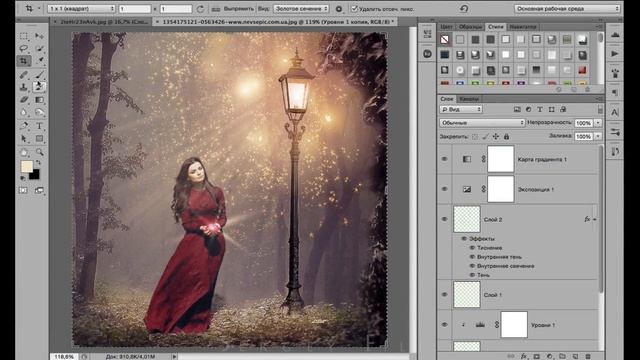This screenshot has width=640, height=360.
Task: Select the Lasso tool
Action: tap(24, 49)
